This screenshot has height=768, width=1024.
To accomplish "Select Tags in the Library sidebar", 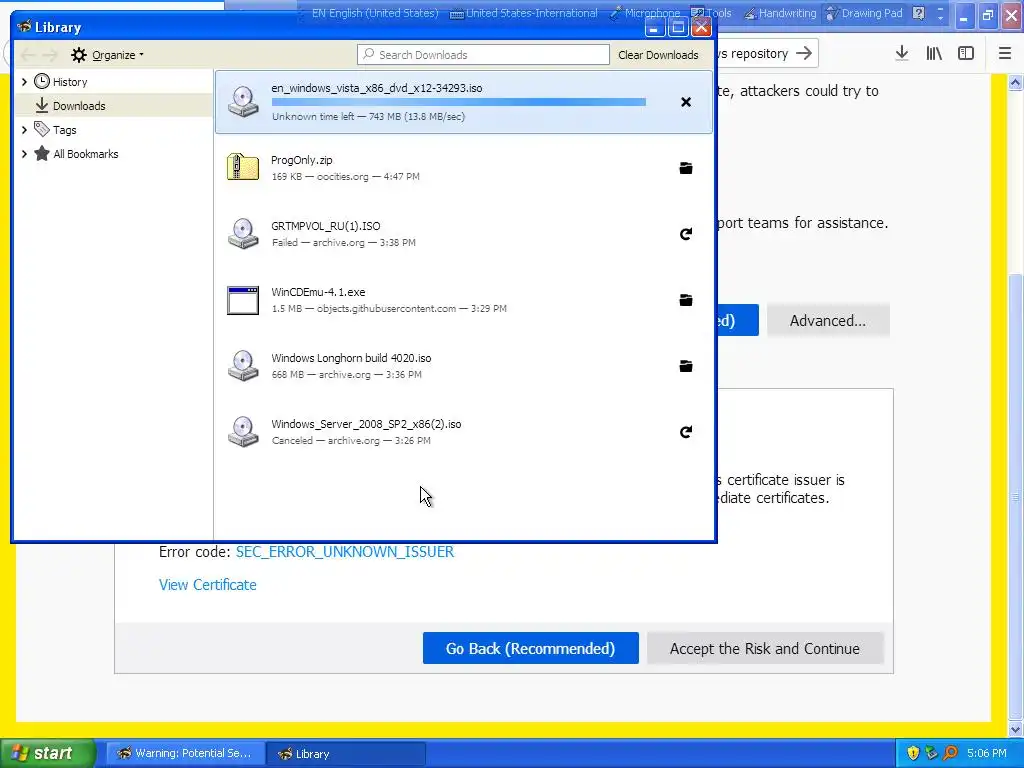I will tap(114, 130).
